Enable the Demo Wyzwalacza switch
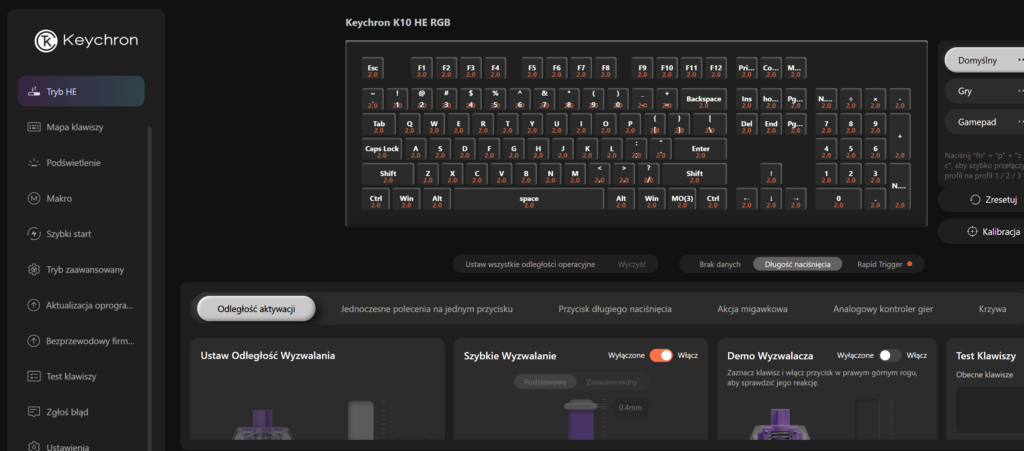This screenshot has width=1024, height=451. [889, 355]
